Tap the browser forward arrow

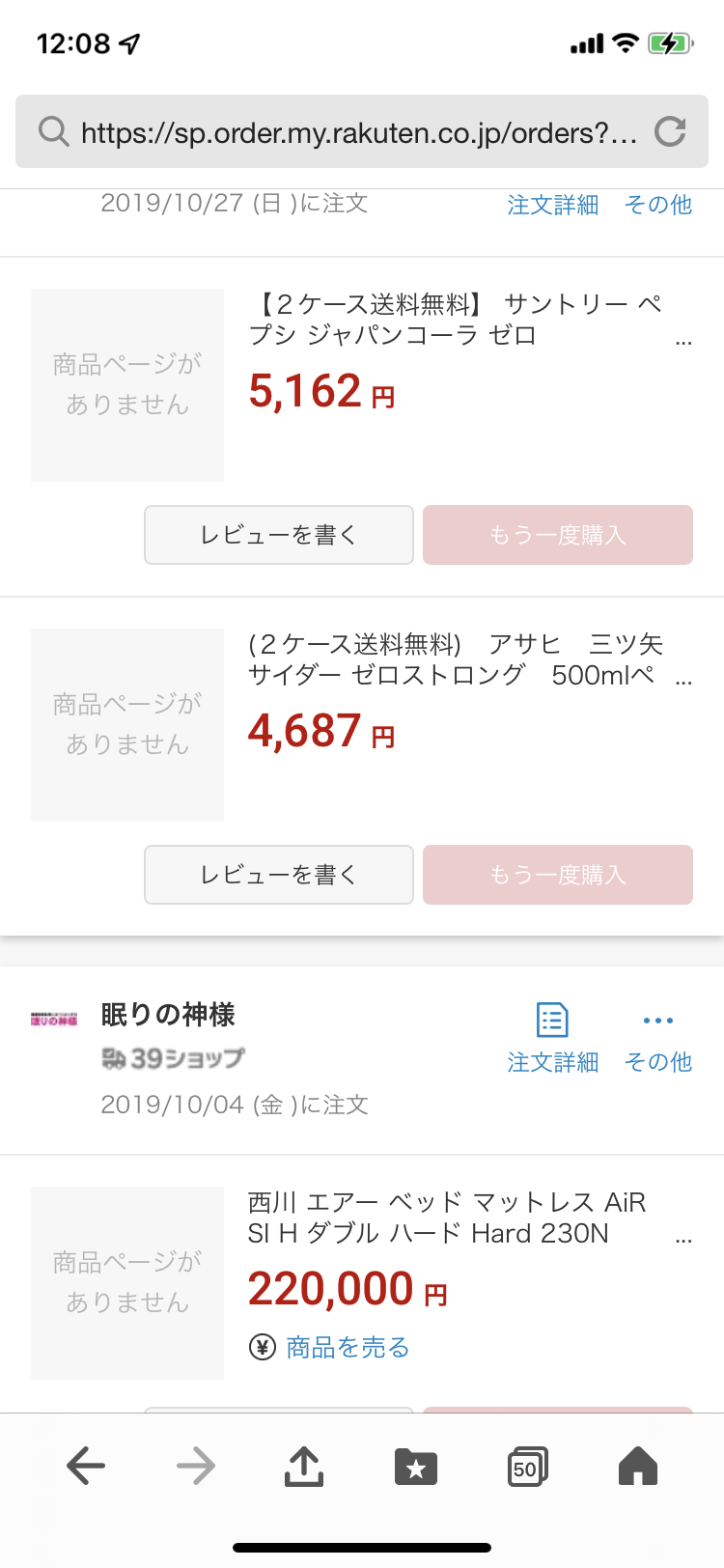pyautogui.click(x=196, y=1467)
